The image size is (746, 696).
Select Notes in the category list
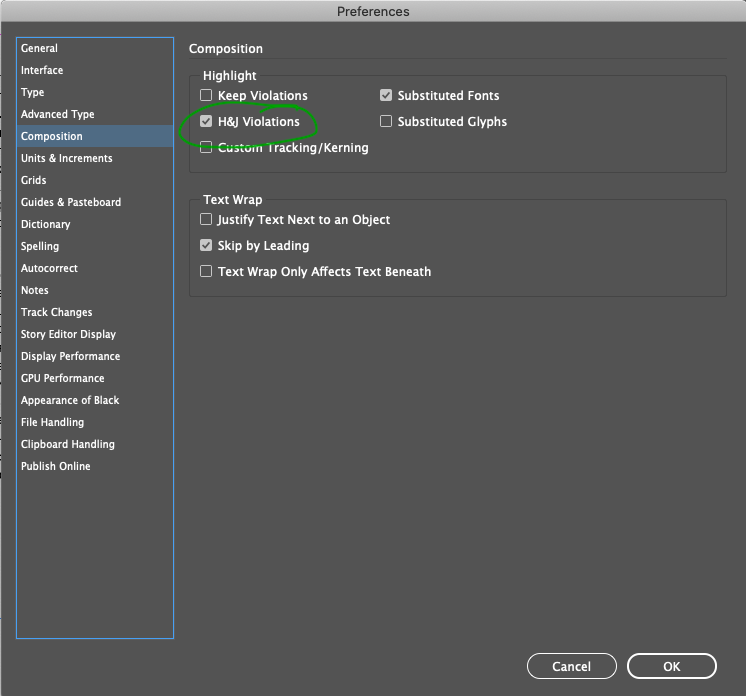pyautogui.click(x=95, y=290)
